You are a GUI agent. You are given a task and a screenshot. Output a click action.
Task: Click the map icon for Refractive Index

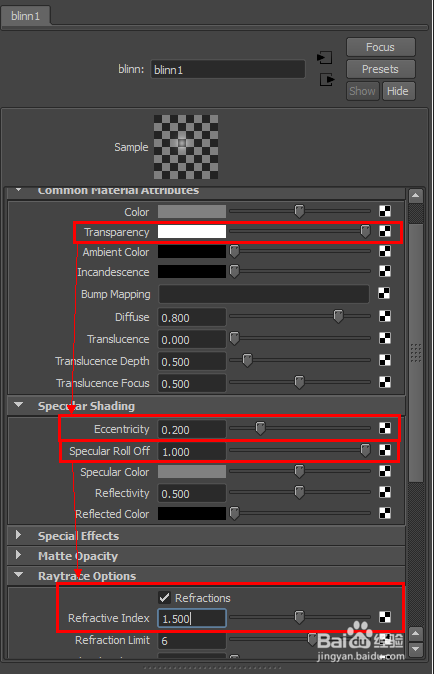pyautogui.click(x=385, y=617)
